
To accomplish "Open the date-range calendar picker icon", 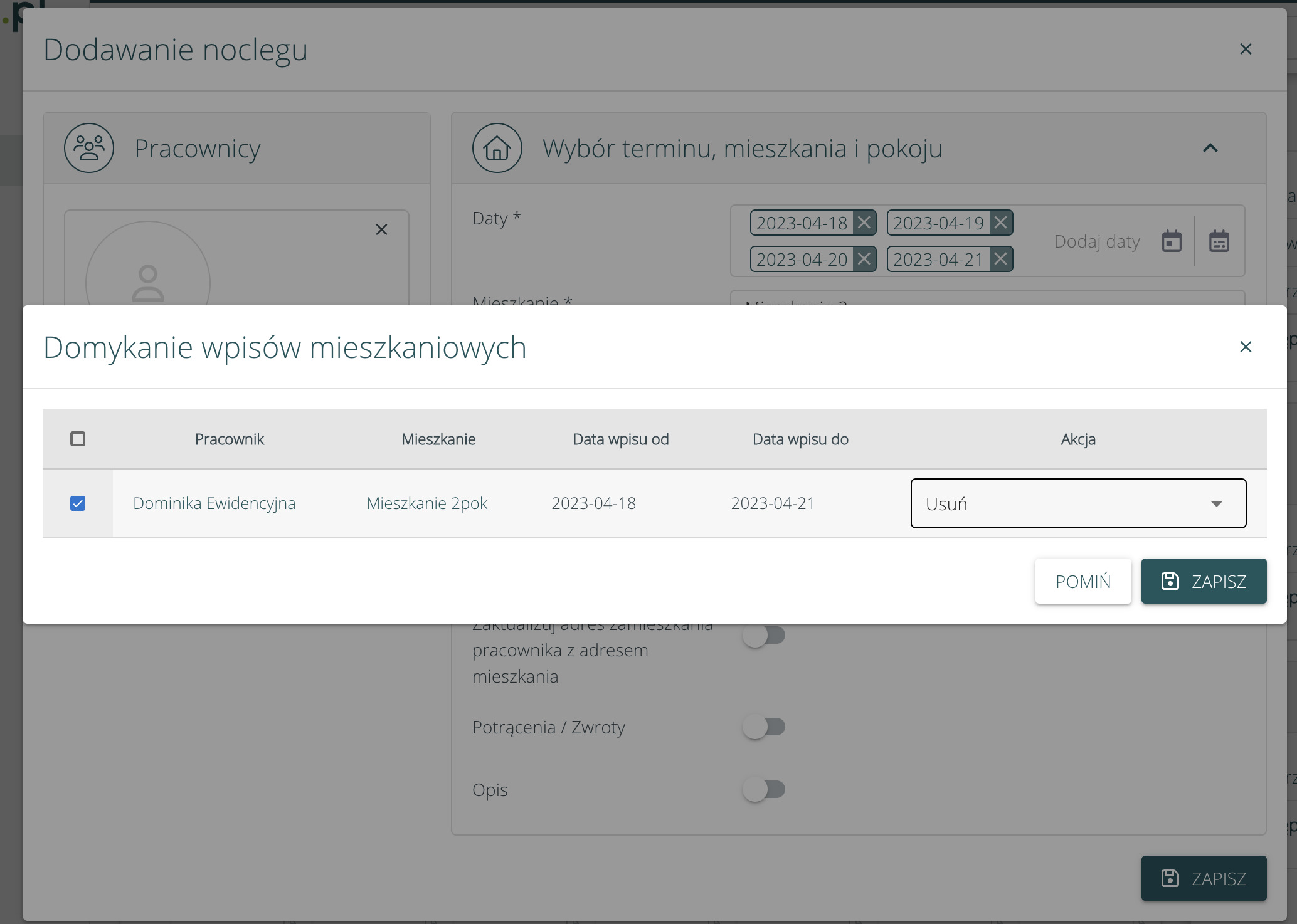I will 1219,241.
